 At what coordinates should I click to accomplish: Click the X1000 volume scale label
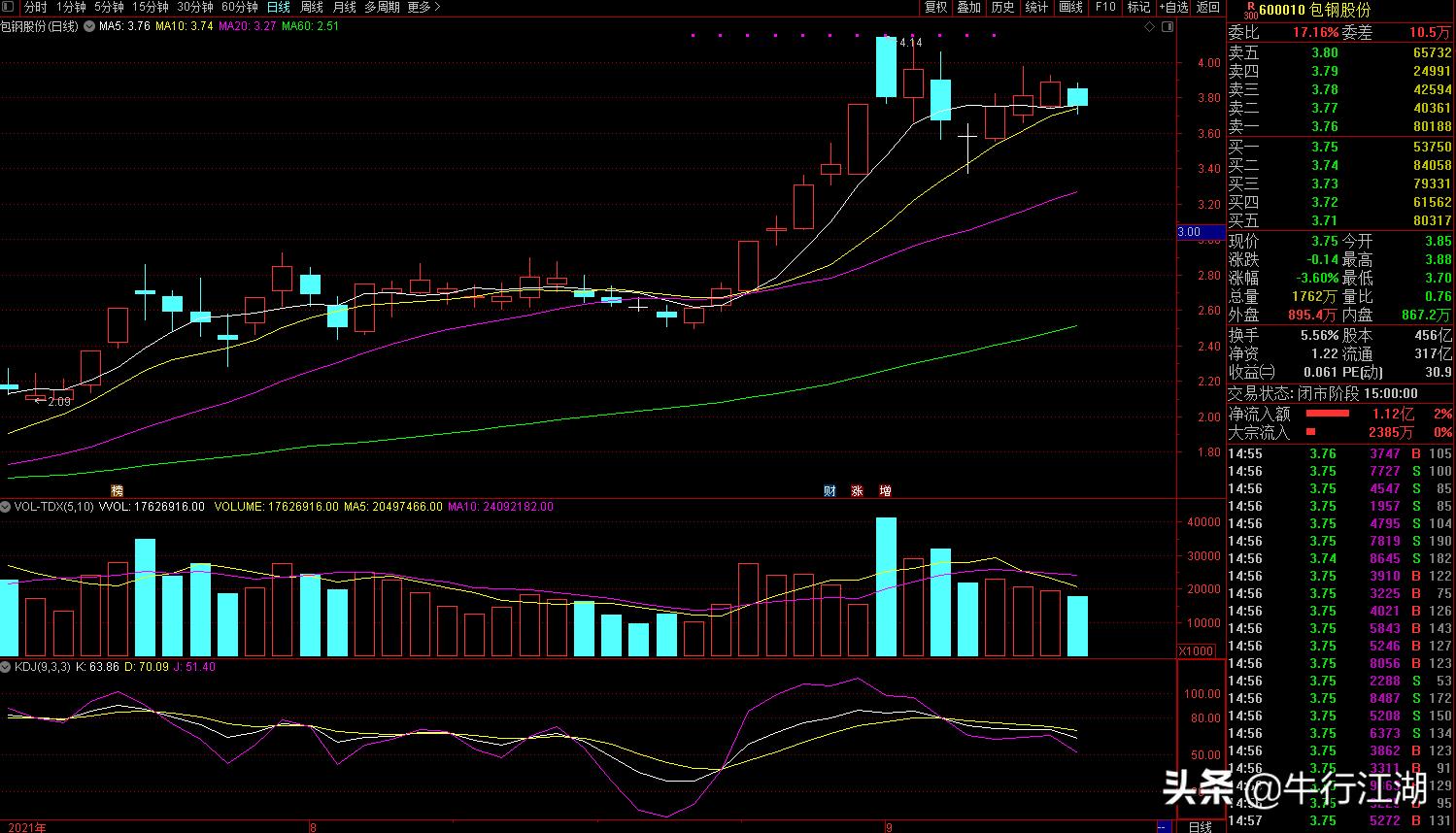pyautogui.click(x=1196, y=650)
